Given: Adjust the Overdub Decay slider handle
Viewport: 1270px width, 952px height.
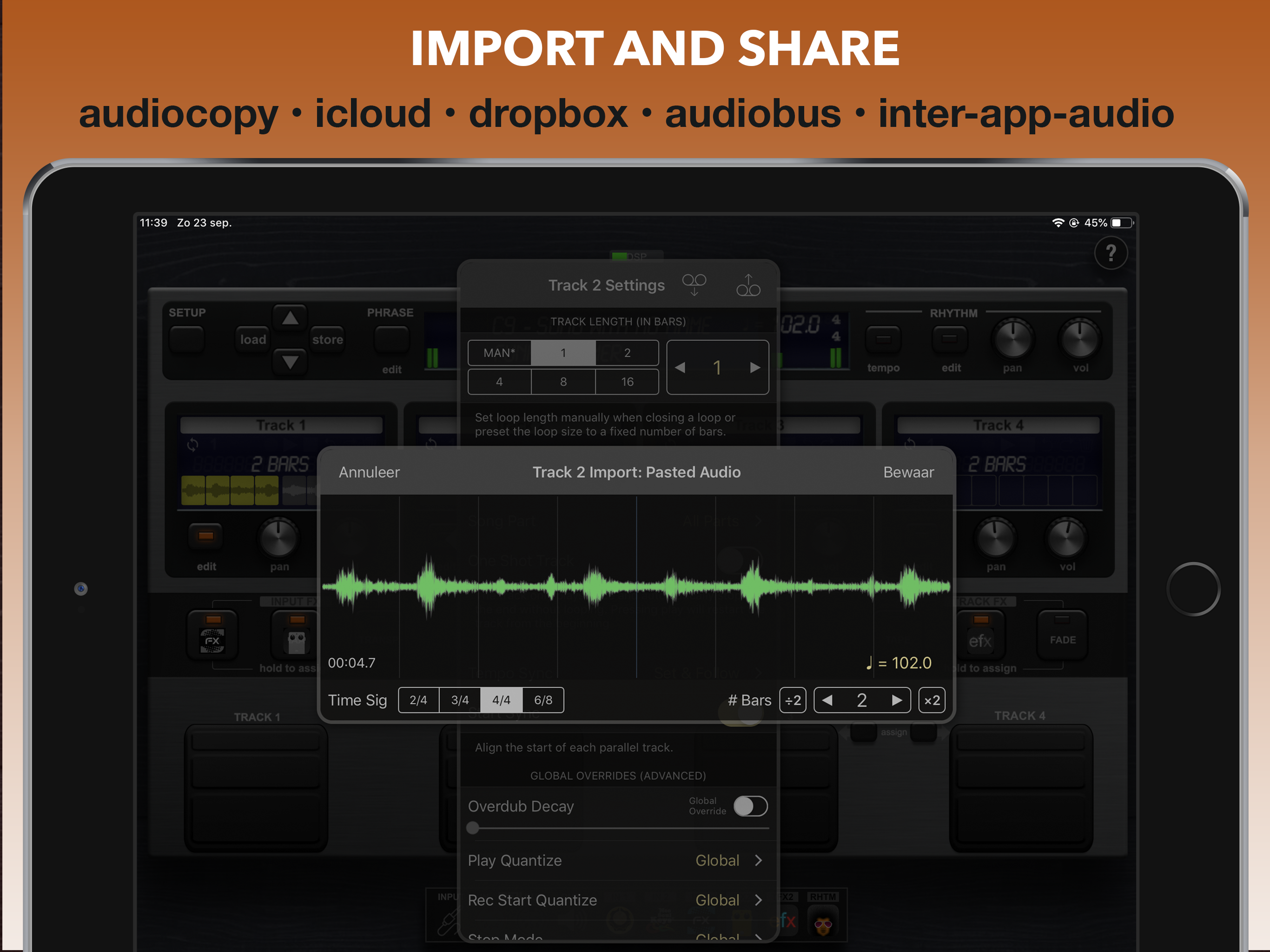Looking at the screenshot, I should tap(472, 828).
